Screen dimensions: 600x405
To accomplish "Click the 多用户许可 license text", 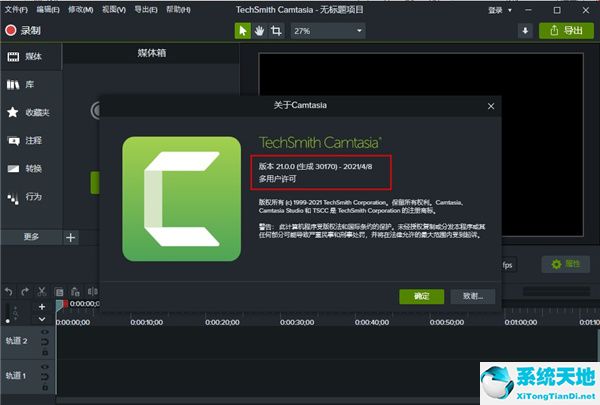I will pyautogui.click(x=277, y=179).
